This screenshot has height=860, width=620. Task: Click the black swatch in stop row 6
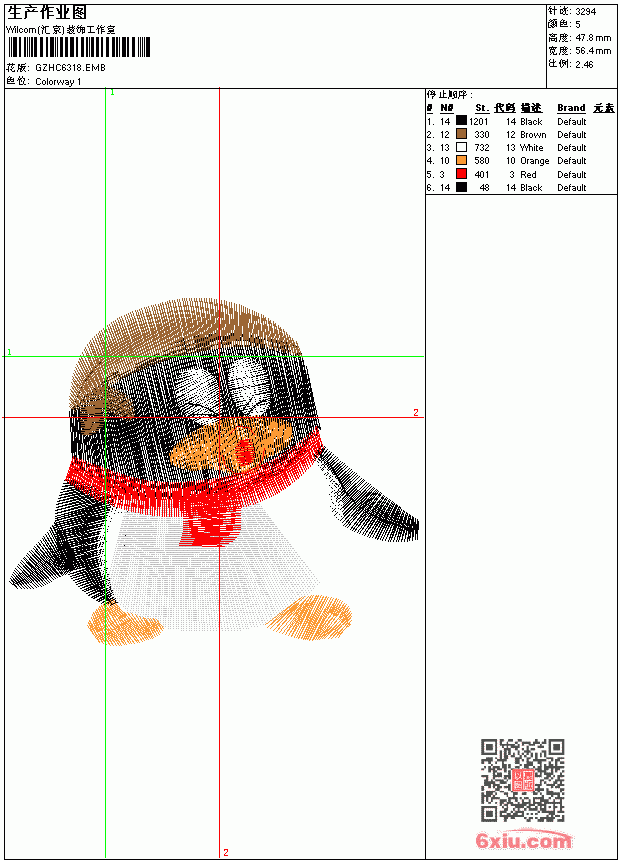(461, 187)
